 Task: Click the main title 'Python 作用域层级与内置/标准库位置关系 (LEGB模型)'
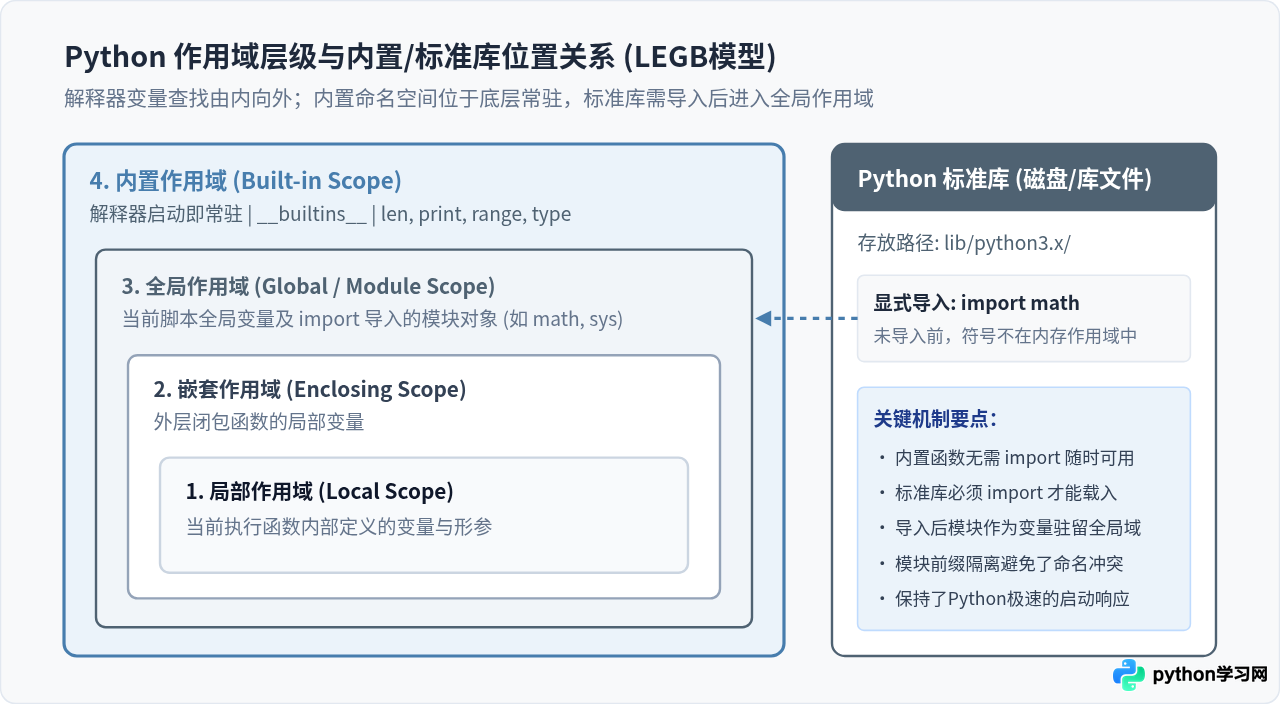(x=420, y=57)
